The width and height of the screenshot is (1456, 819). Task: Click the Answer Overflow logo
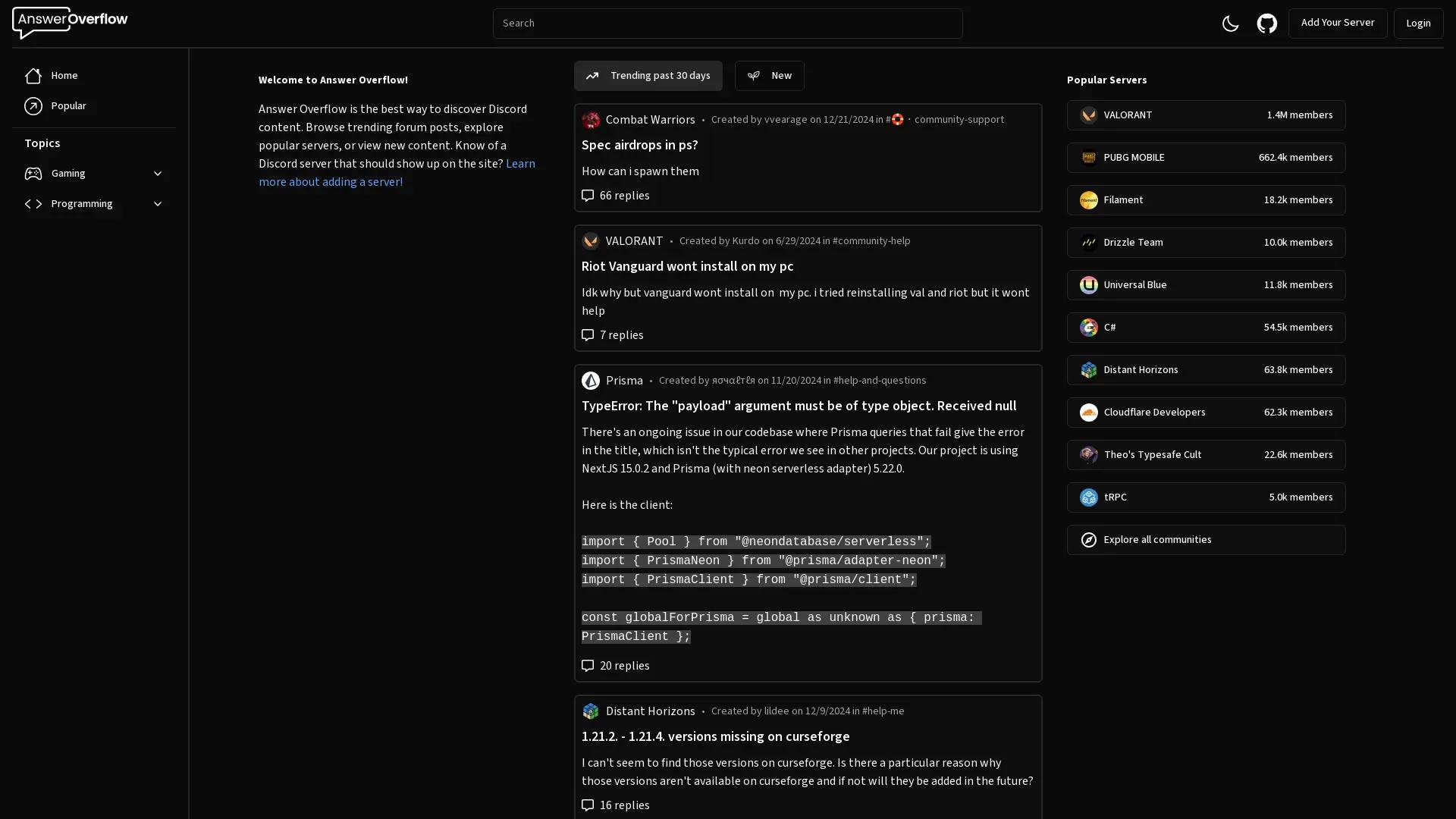69,22
